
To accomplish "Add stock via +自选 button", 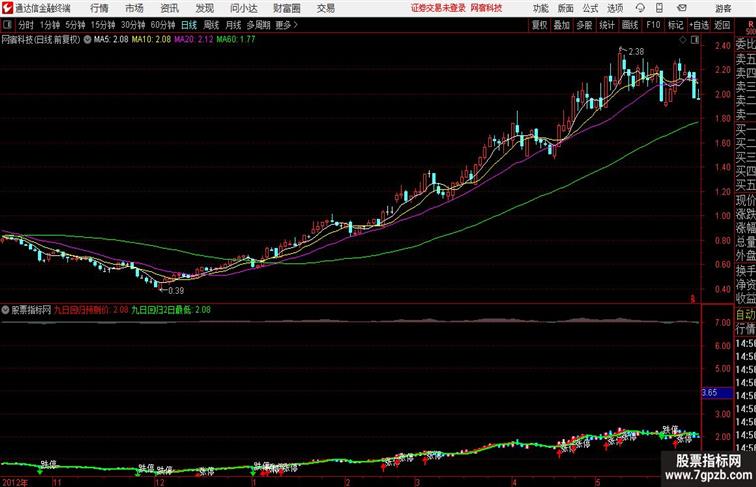I will click(699, 25).
